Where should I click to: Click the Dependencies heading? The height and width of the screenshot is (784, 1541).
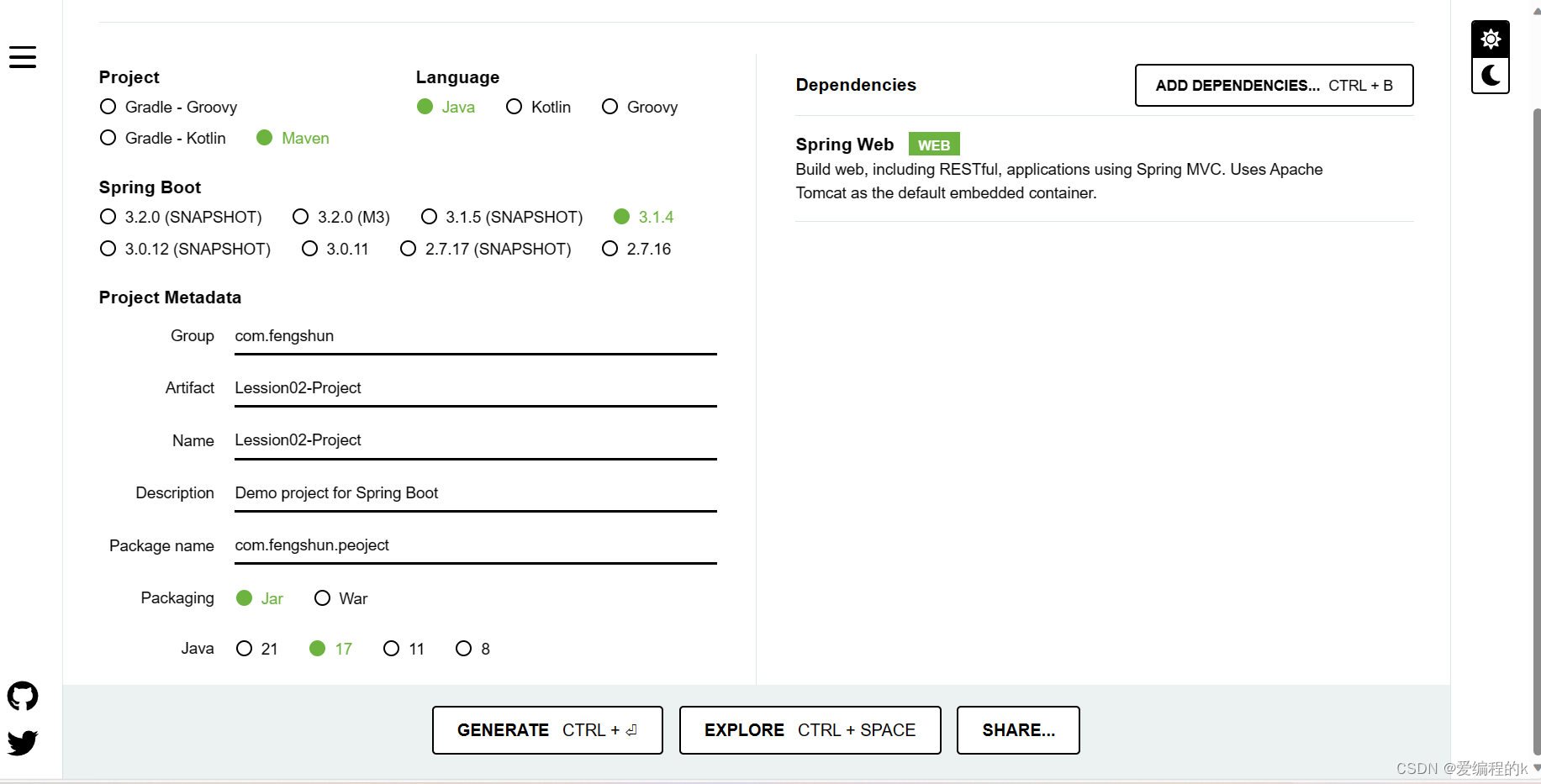856,85
